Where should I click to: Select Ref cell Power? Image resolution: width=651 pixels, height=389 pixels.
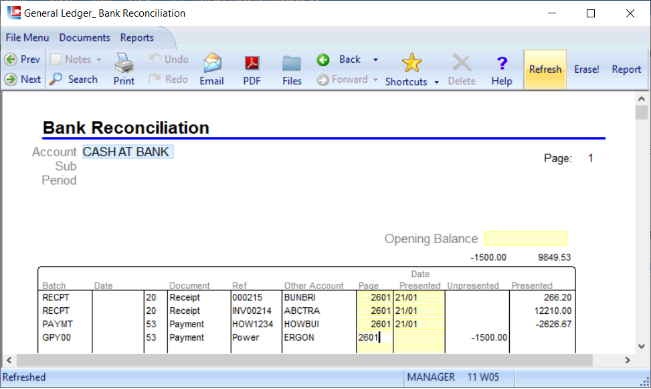tap(245, 337)
